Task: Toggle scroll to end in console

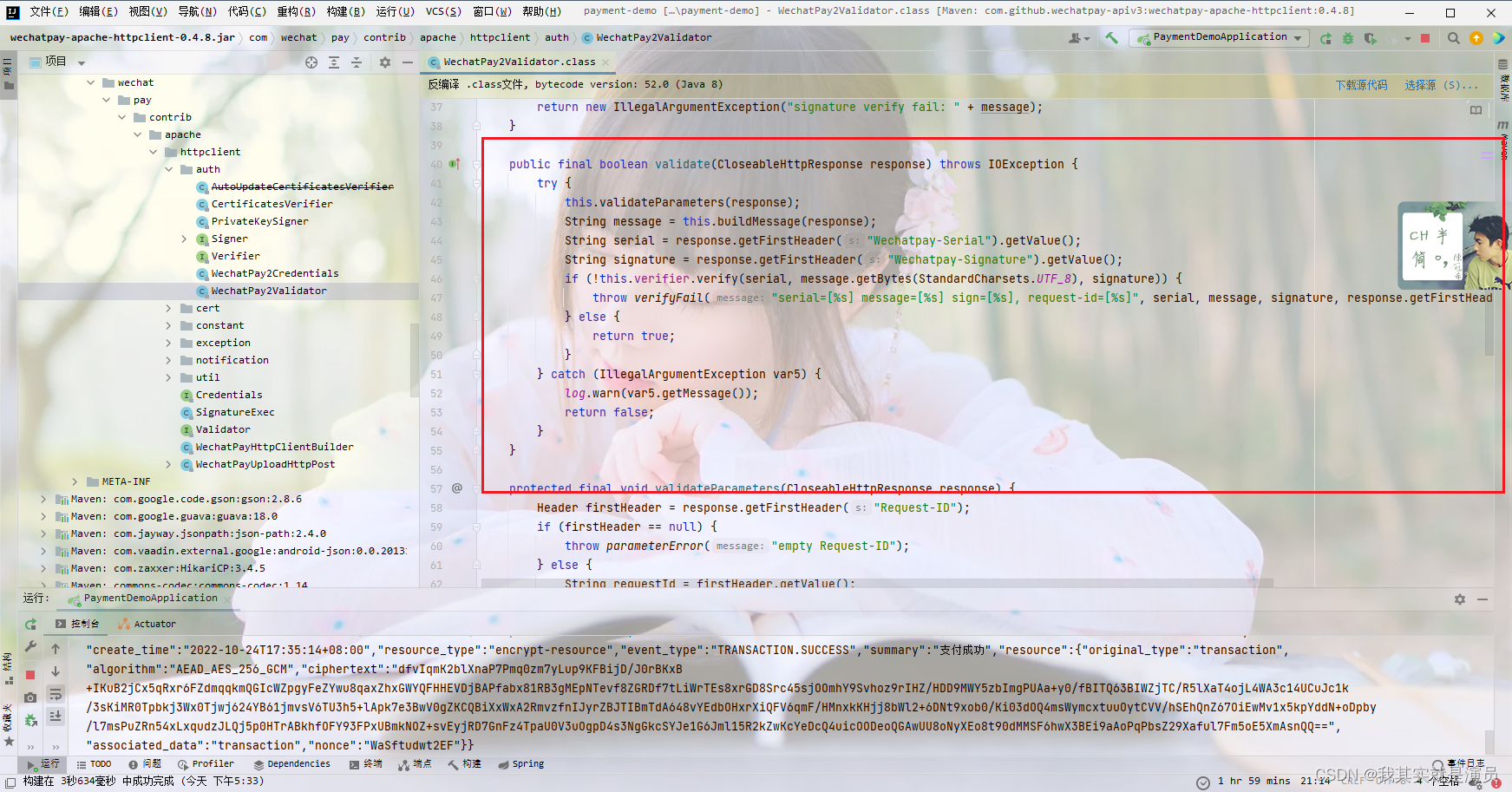Action: [56, 717]
